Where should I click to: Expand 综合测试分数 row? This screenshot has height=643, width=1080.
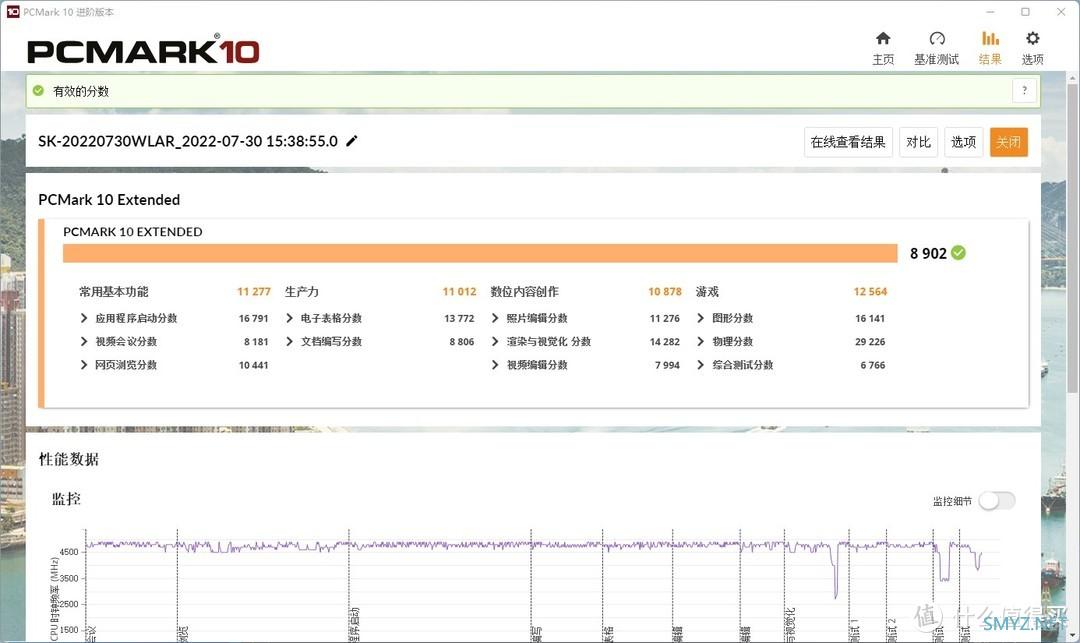[700, 365]
